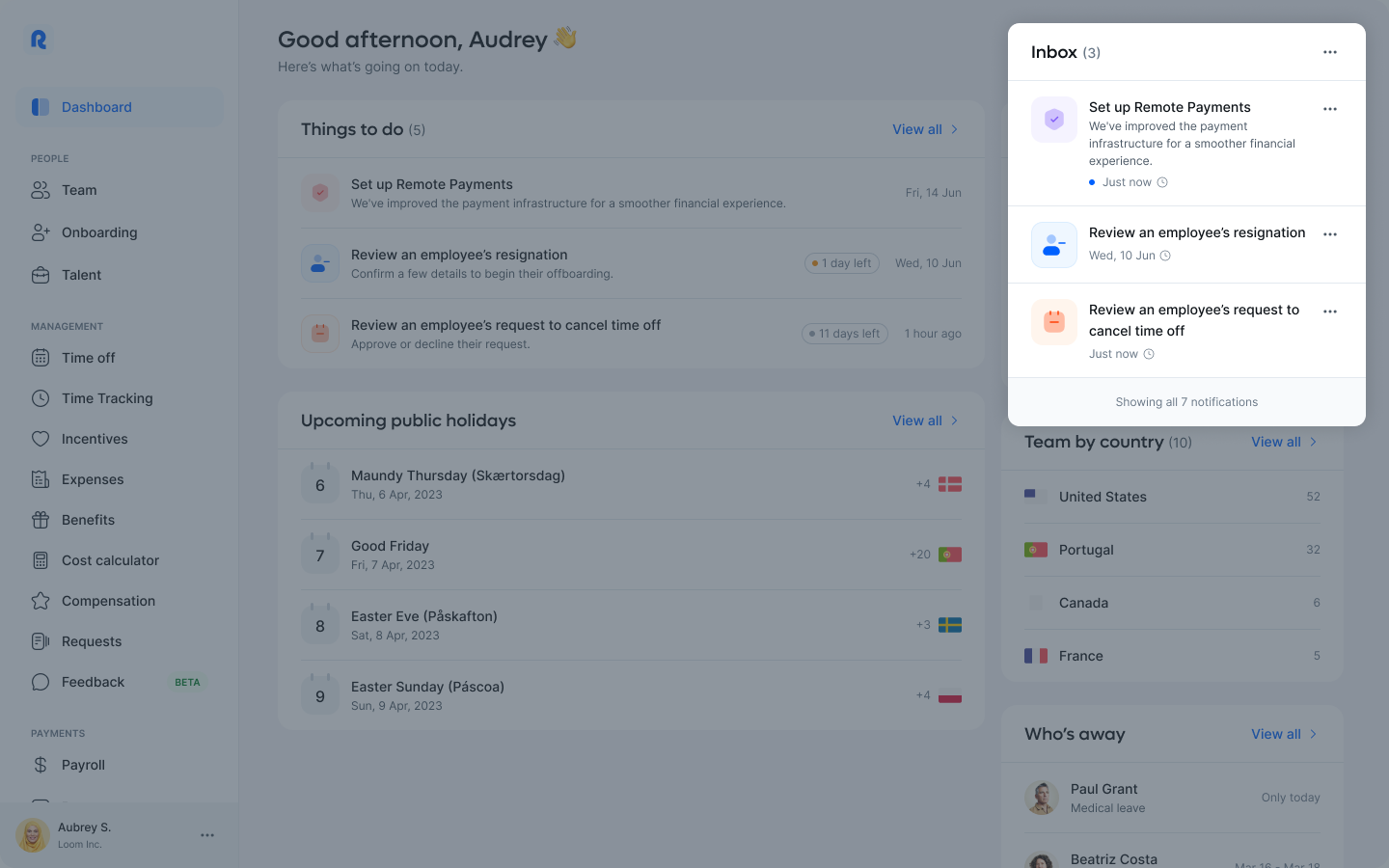The image size is (1389, 868).
Task: Open the Feedback beta page
Action: 120,682
